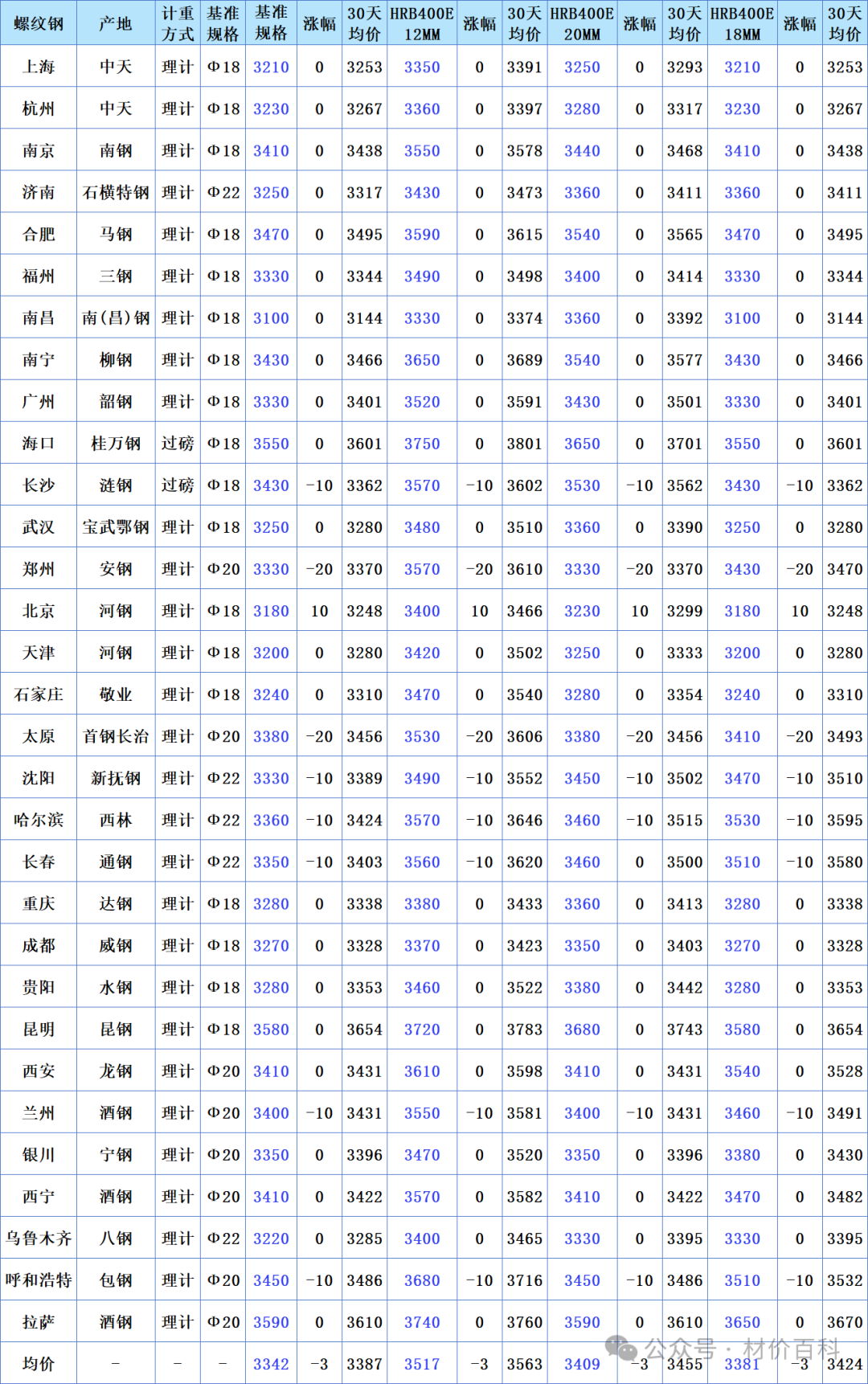Select the 乌鲁木齐 city cell
Viewport: 868px width, 1384px height.
39,1239
